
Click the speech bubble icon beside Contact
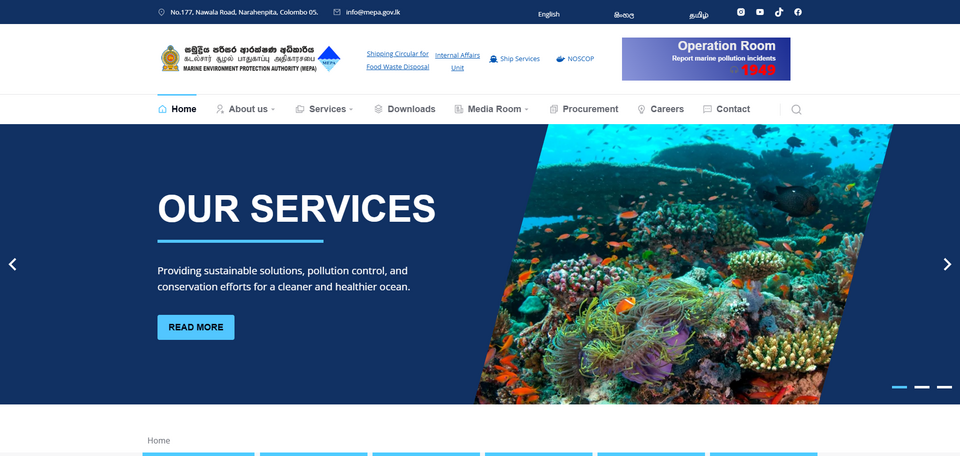(x=707, y=110)
